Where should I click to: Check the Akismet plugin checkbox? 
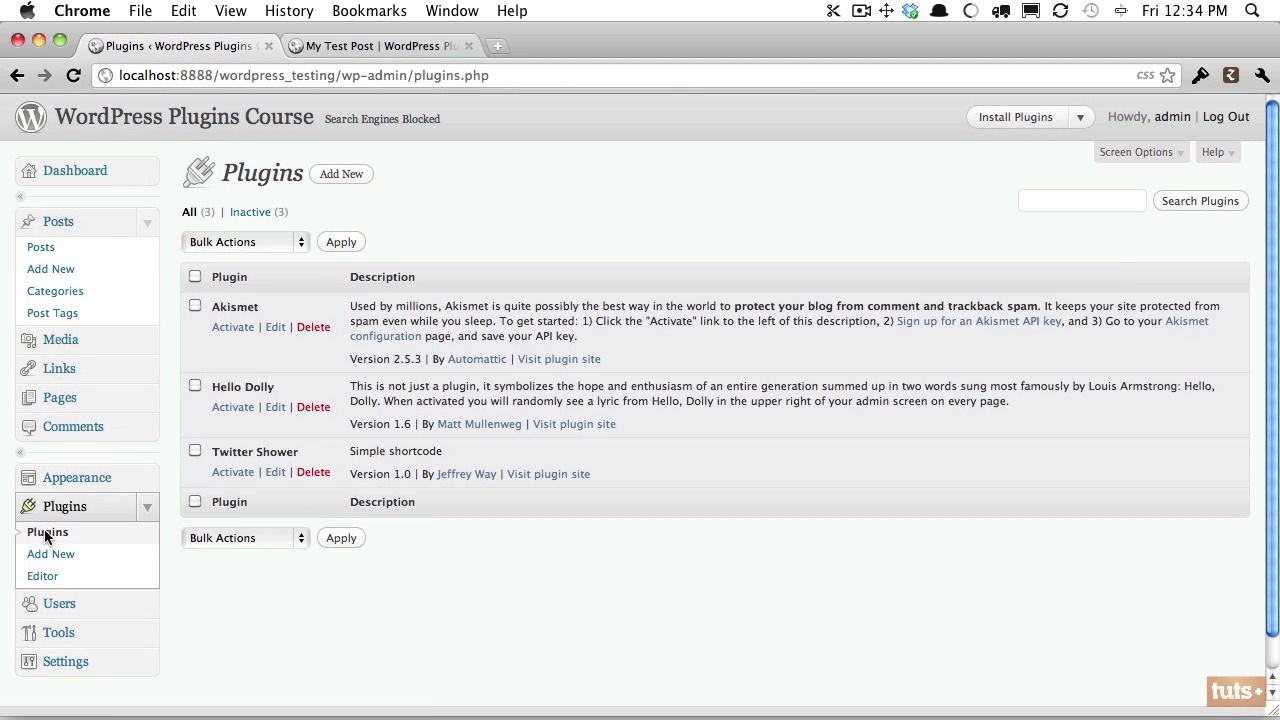[195, 305]
